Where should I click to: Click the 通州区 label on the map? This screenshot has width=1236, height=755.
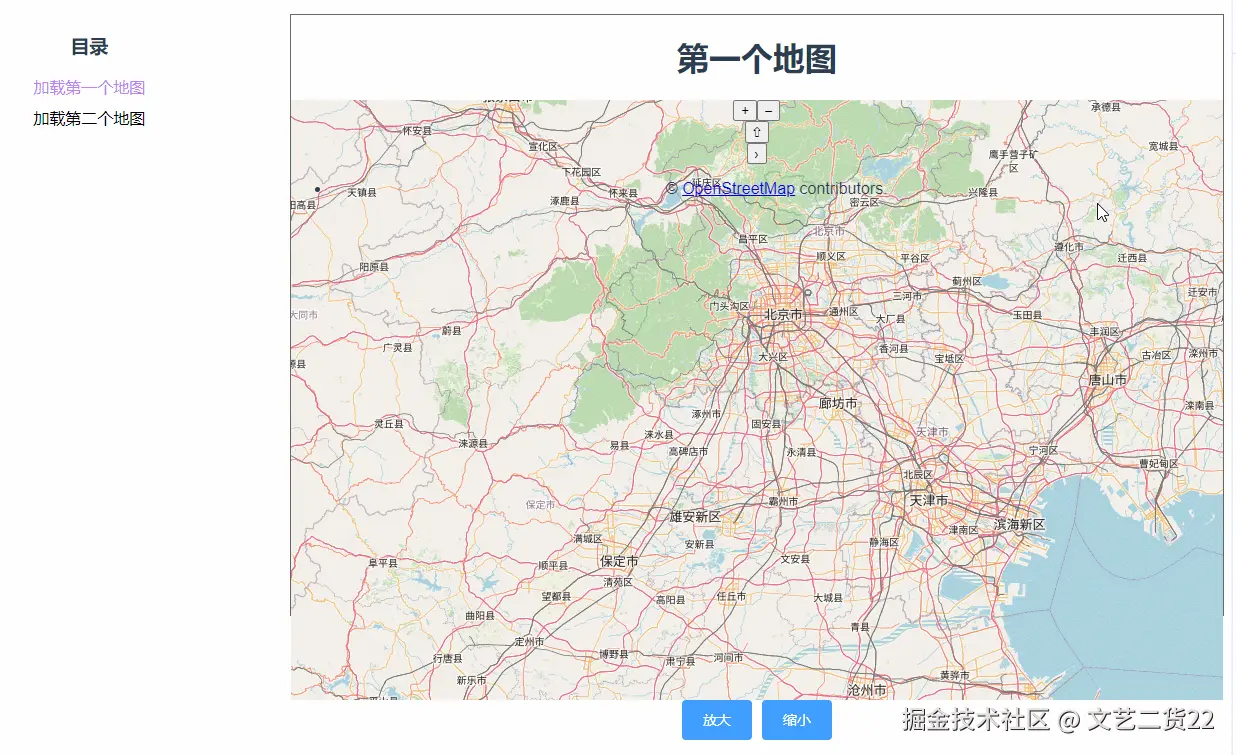click(845, 312)
